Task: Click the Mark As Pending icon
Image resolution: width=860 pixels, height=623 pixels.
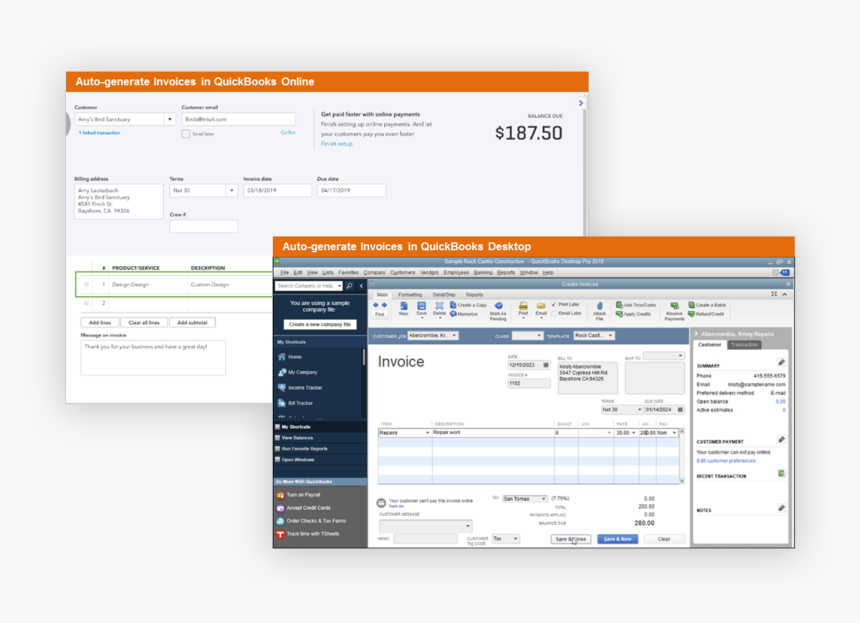Action: pyautogui.click(x=498, y=309)
